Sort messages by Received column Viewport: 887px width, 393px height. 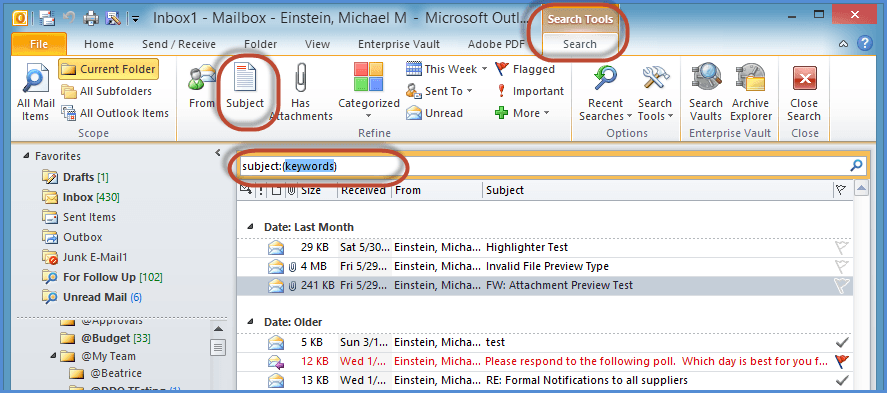tap(365, 191)
